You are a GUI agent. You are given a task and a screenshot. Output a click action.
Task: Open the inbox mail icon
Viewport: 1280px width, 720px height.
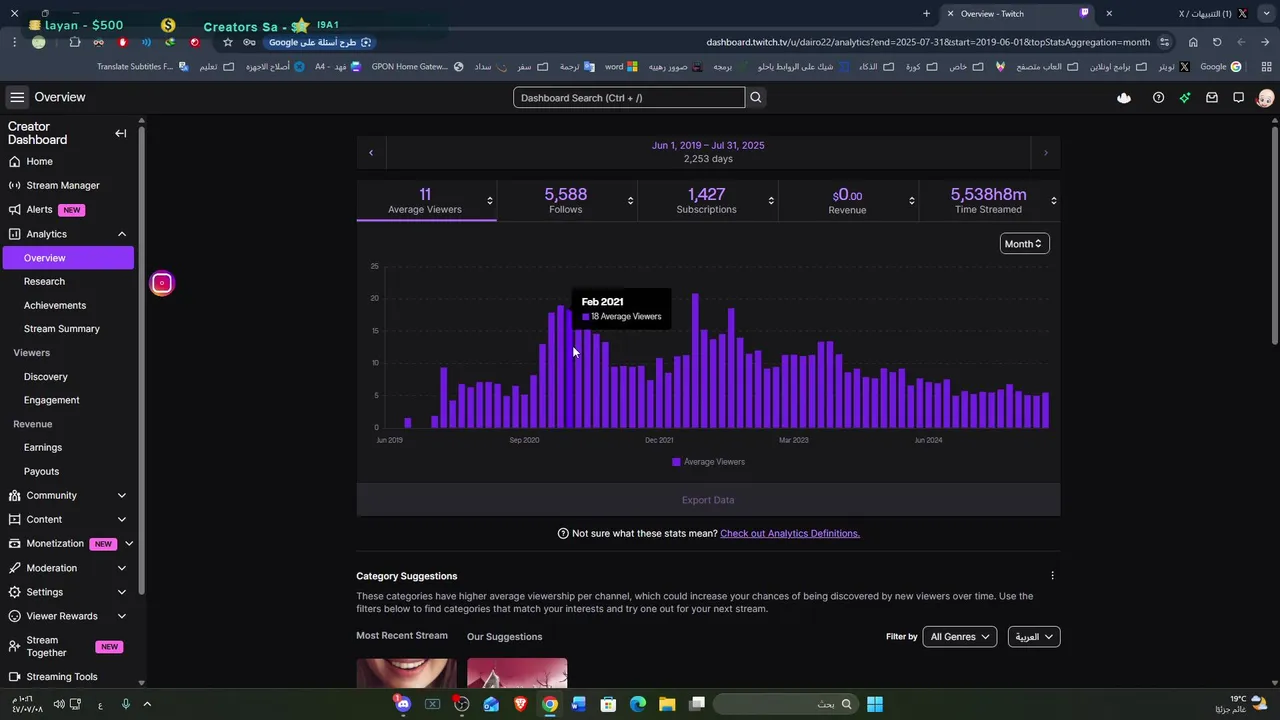tap(1212, 98)
